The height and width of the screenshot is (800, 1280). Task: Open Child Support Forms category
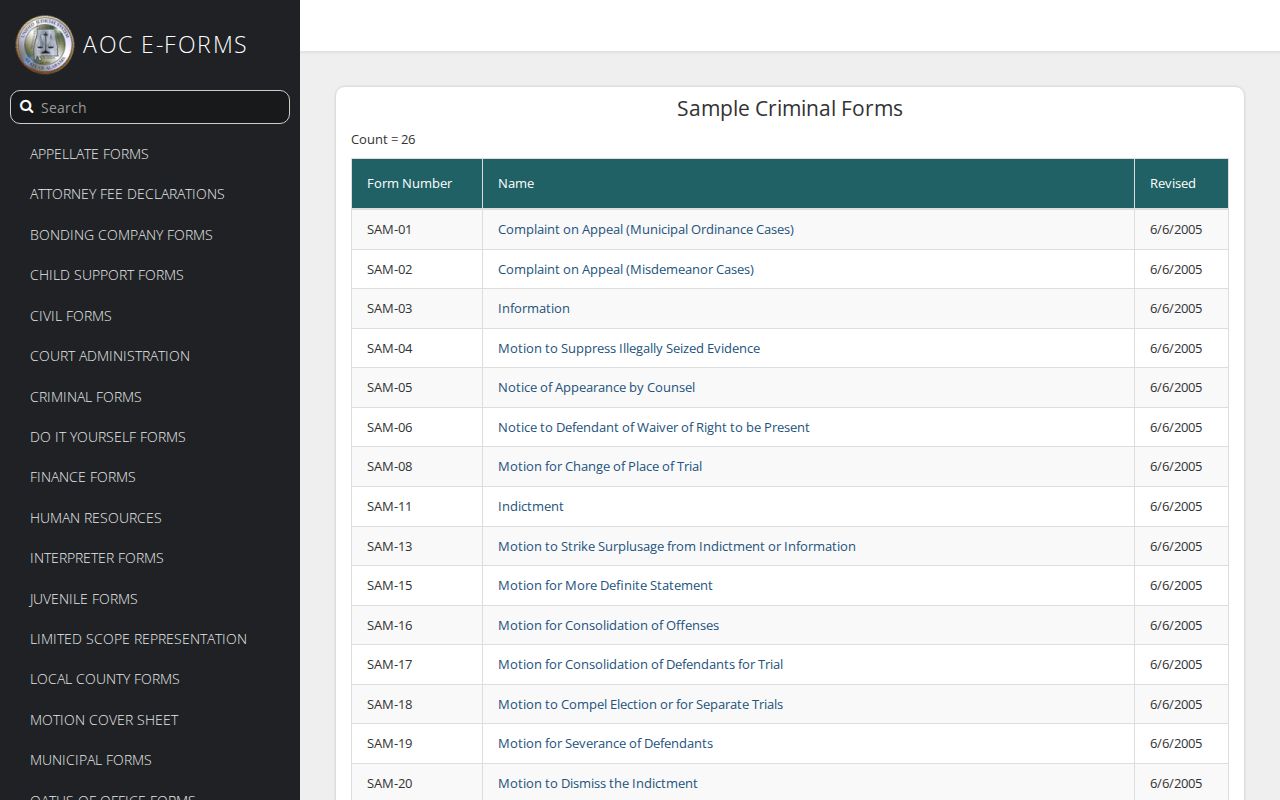click(x=107, y=275)
